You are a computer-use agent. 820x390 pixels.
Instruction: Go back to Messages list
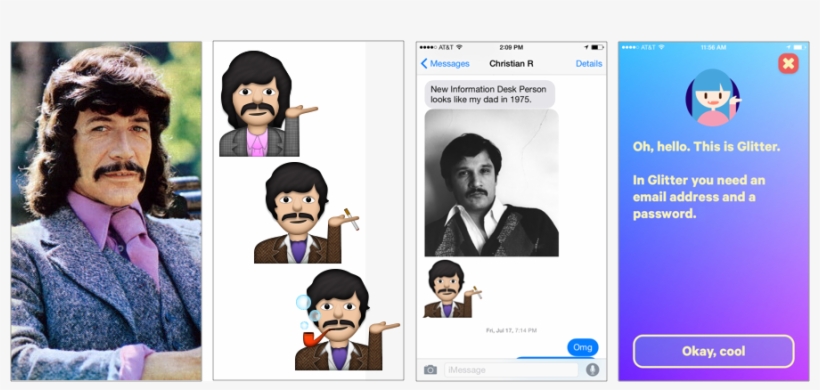(445, 64)
